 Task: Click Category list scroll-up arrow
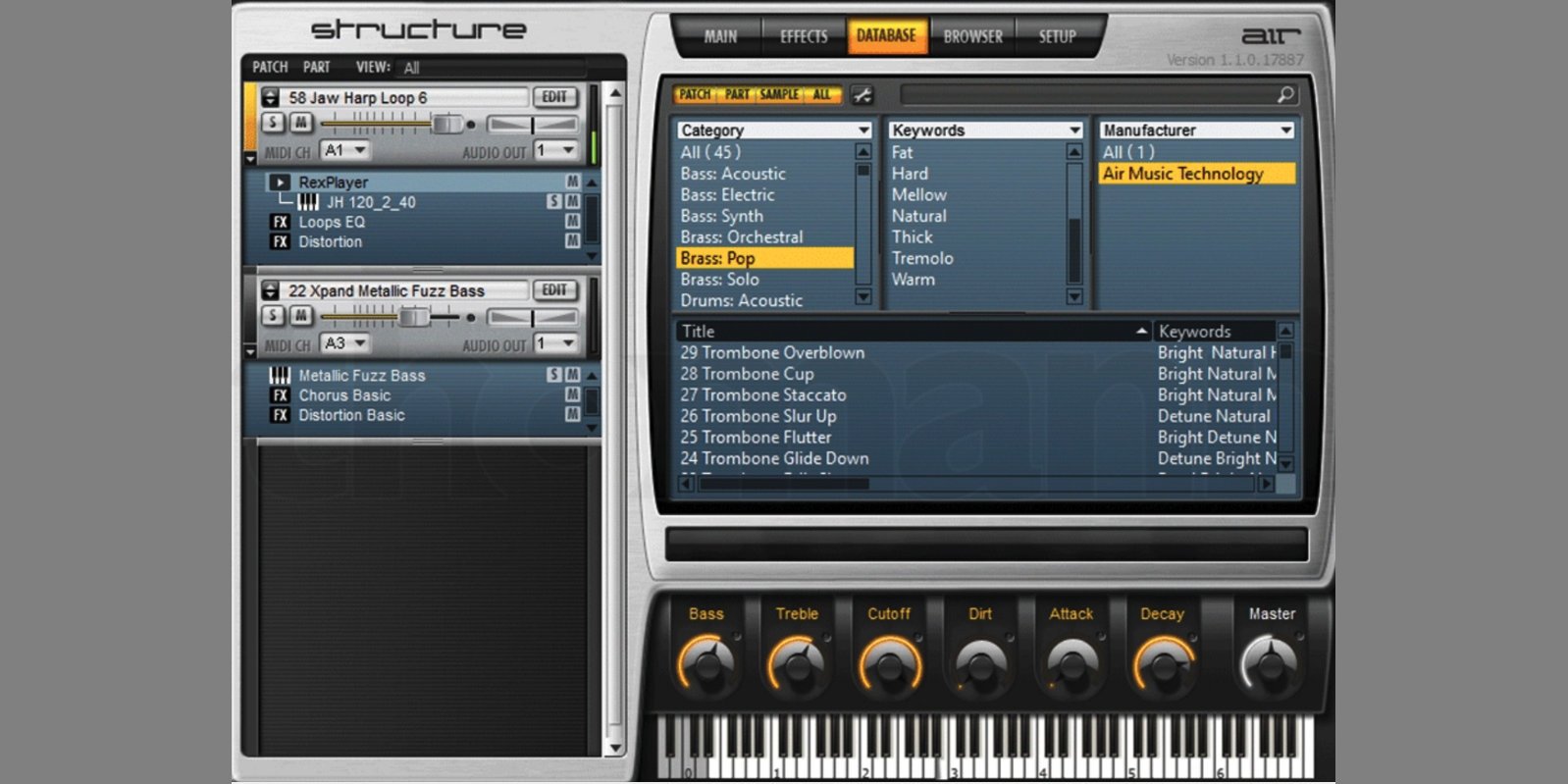click(863, 151)
